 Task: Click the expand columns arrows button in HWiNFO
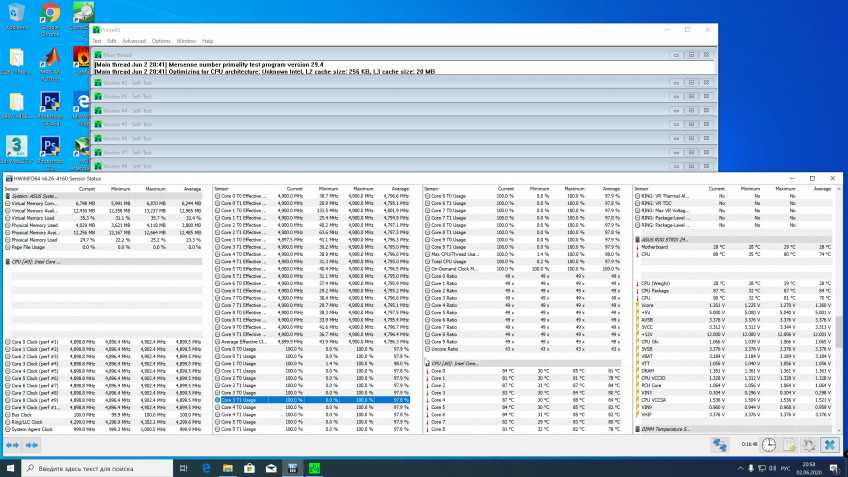pos(12,444)
